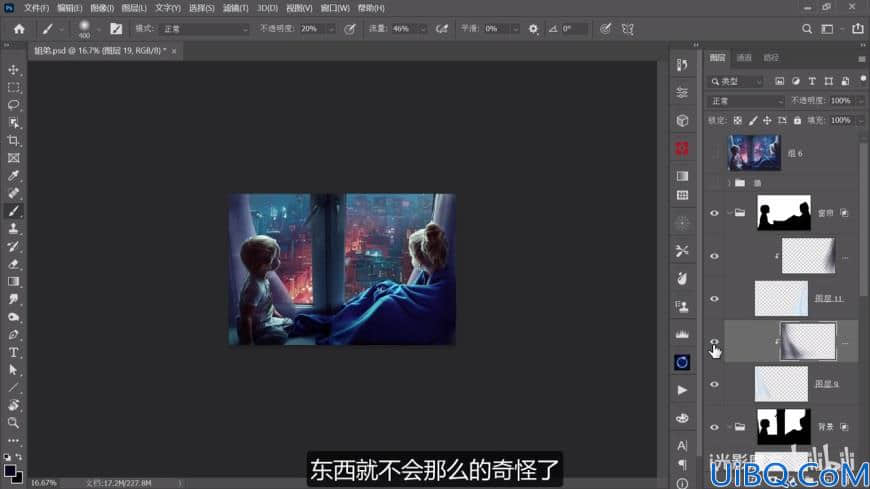Select the Path Selection tool

[13, 370]
